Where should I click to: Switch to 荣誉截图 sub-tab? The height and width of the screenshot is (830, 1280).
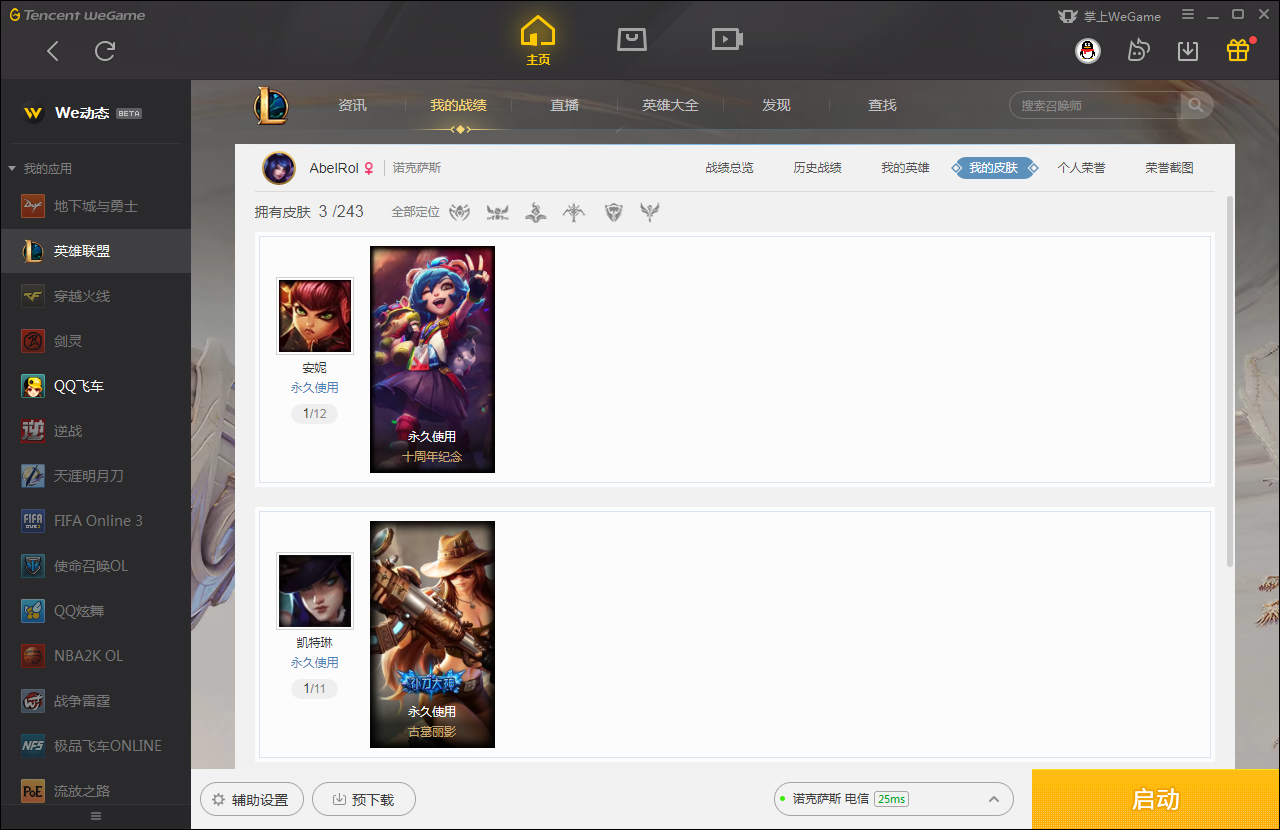[1169, 168]
